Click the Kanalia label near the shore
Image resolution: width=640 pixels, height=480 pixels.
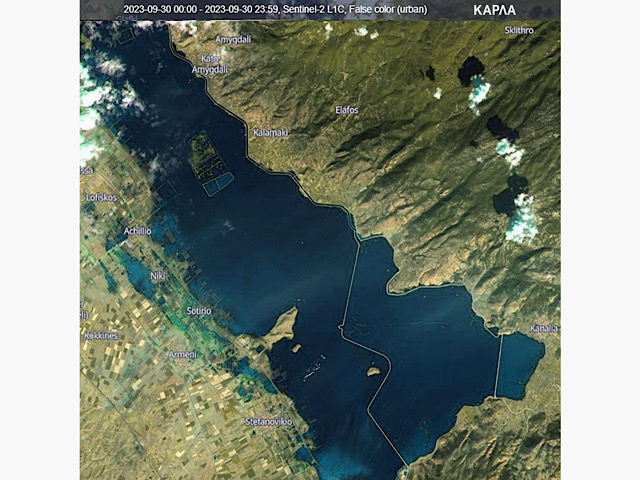pyautogui.click(x=542, y=328)
